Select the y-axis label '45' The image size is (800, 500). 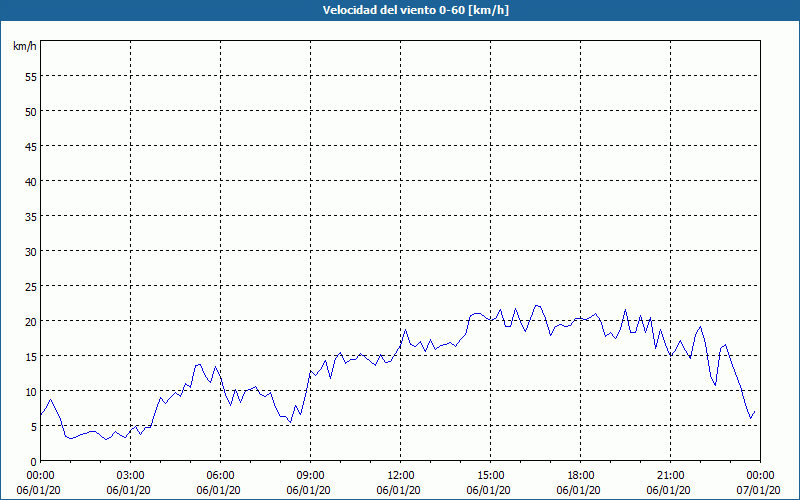click(31, 146)
